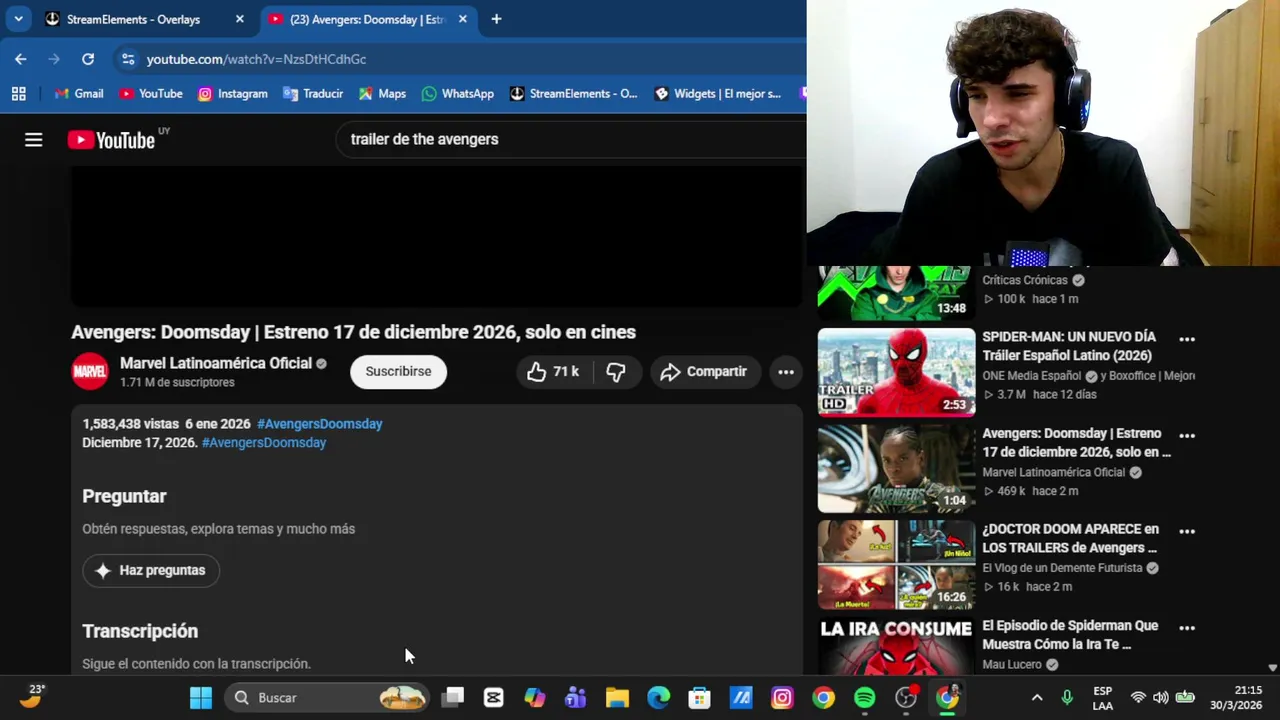Open the Doctor Doom trailers video thumbnail

coord(896,564)
